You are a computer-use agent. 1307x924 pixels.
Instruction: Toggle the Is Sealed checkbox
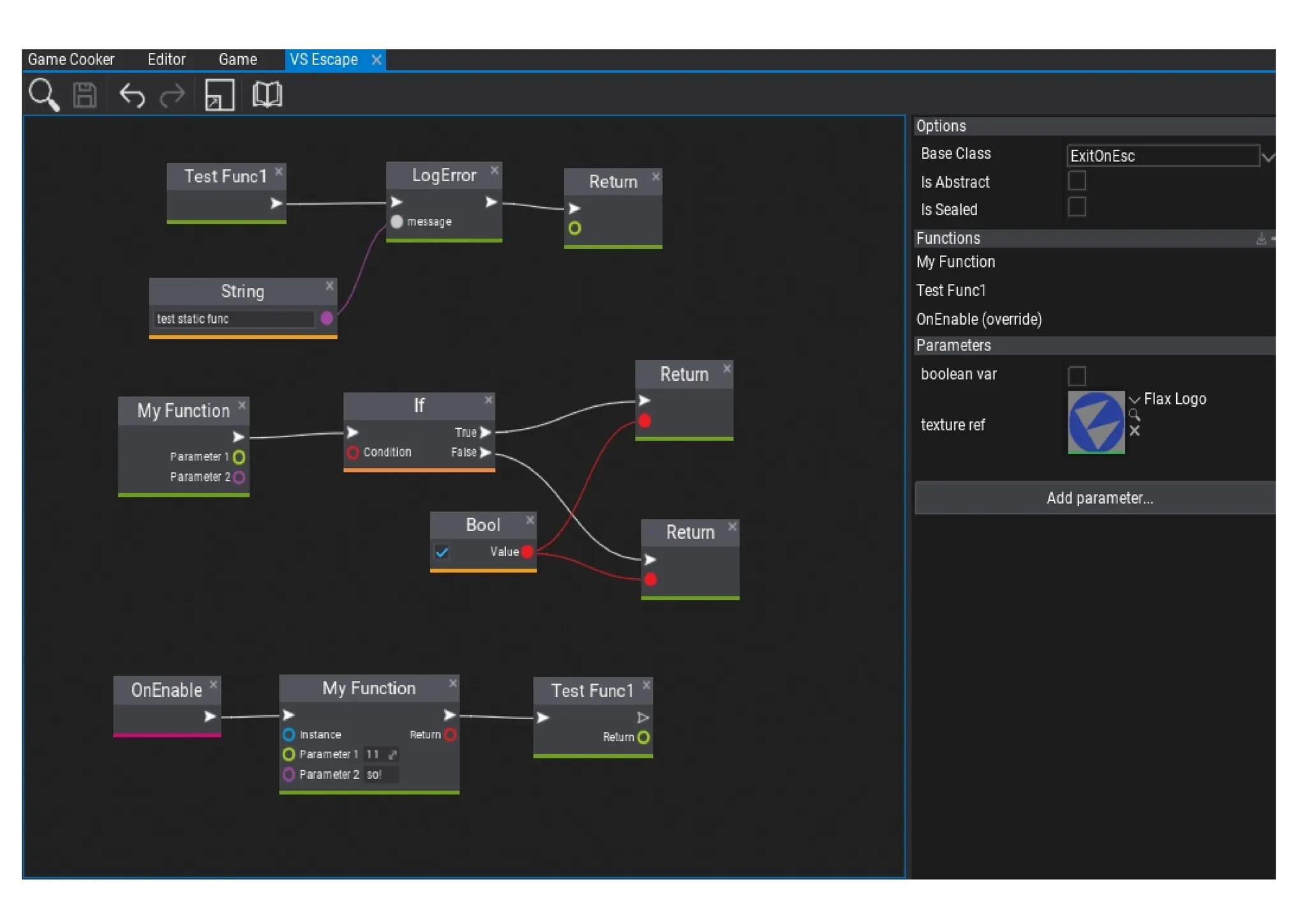(x=1076, y=207)
